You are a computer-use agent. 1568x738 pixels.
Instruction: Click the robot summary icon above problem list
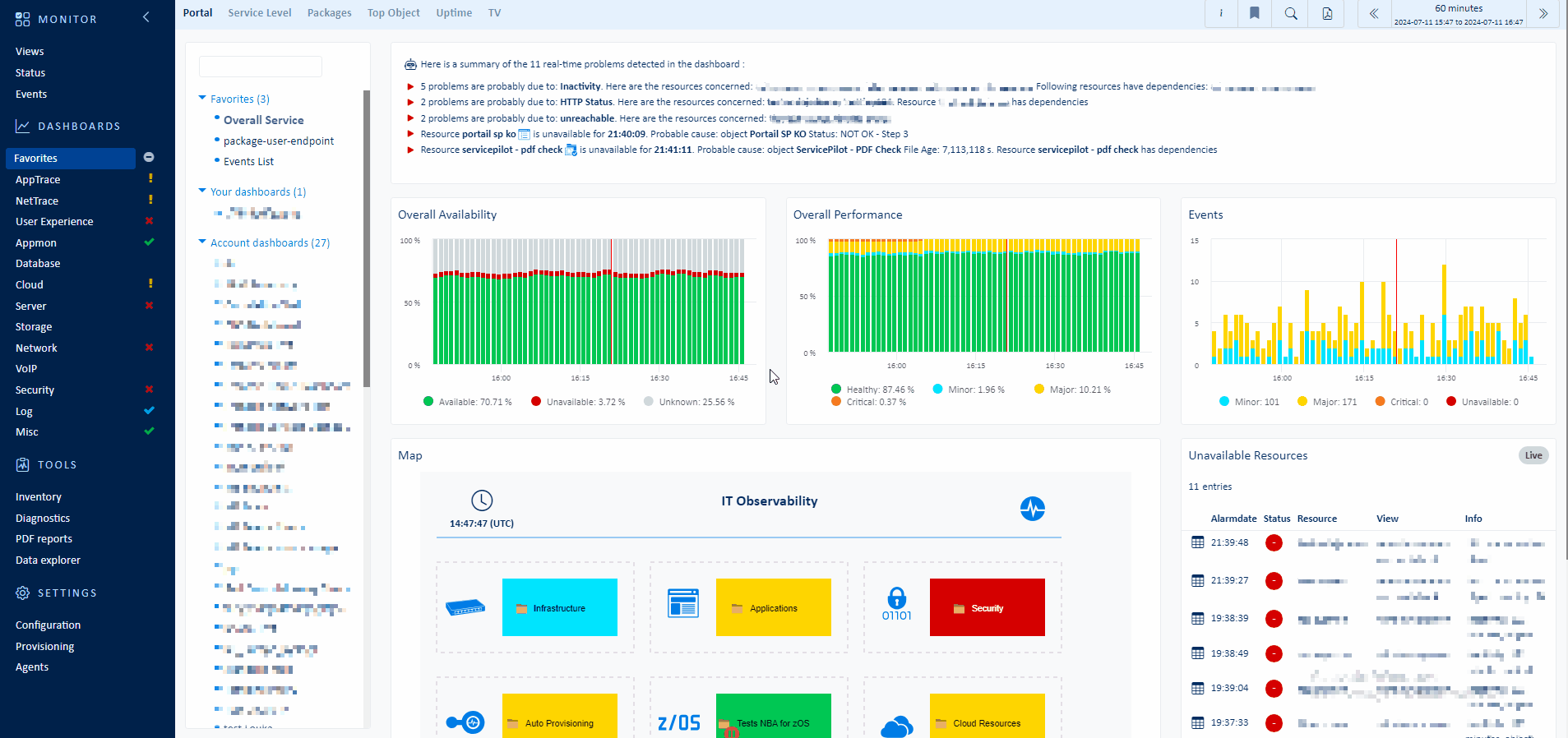tap(410, 64)
